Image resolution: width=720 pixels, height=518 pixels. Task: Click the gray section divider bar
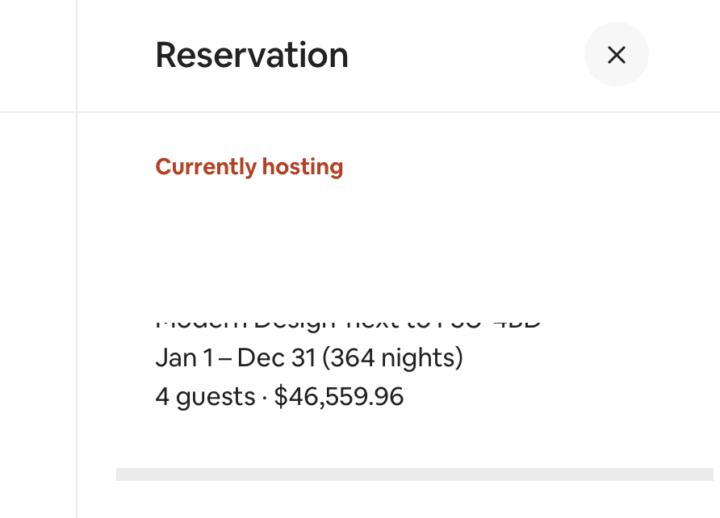coord(414,474)
